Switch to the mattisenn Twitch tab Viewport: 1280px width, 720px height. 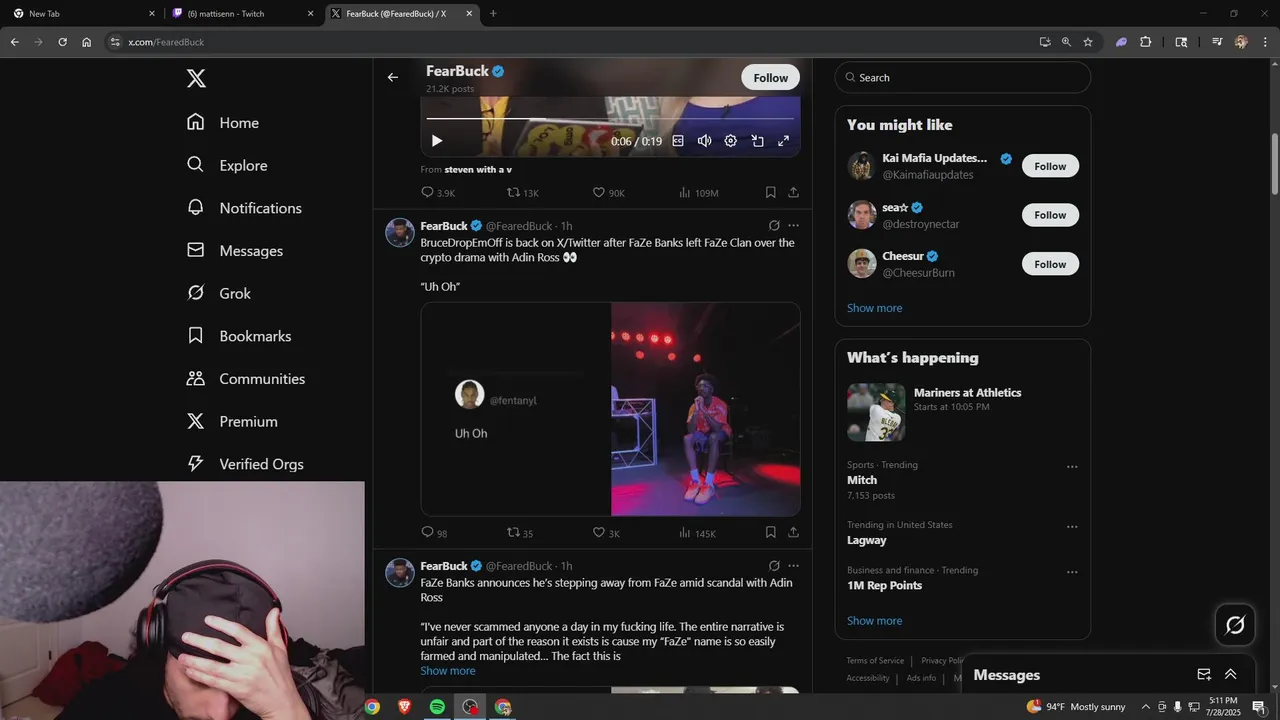point(241,13)
